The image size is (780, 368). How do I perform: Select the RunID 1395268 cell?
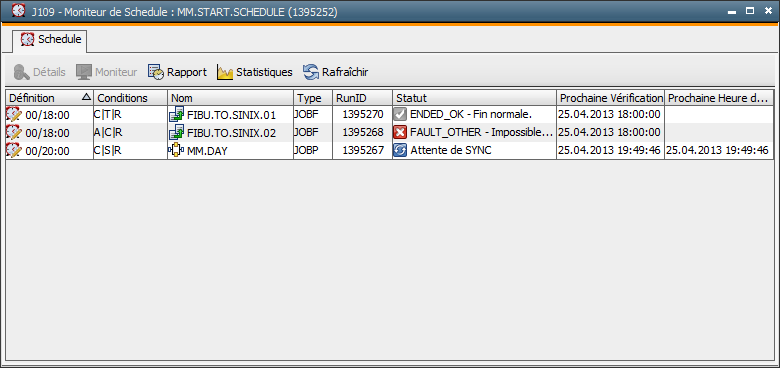pyautogui.click(x=362, y=133)
